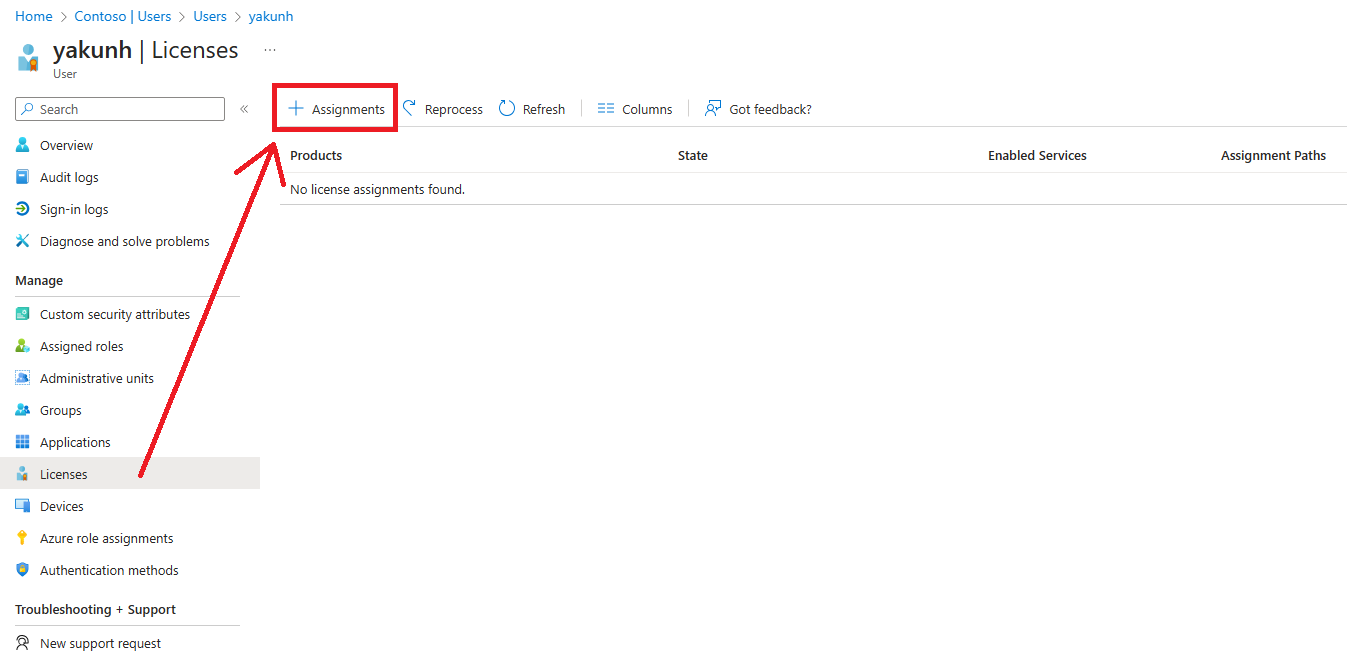Image resolution: width=1347 pixels, height=672 pixels.
Task: Click the yakunh | Licenses page title
Action: coord(145,50)
